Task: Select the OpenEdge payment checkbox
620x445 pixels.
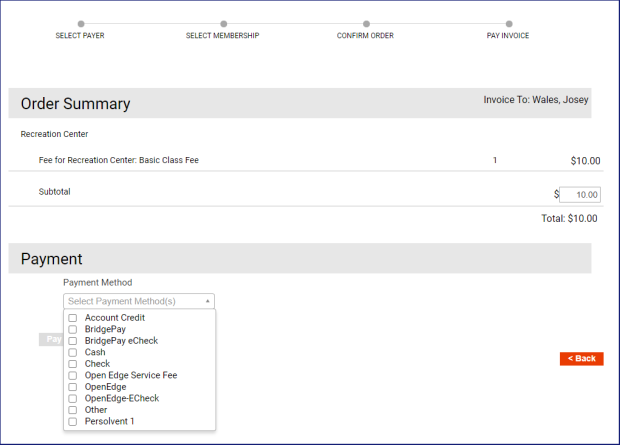Action: [x=73, y=387]
